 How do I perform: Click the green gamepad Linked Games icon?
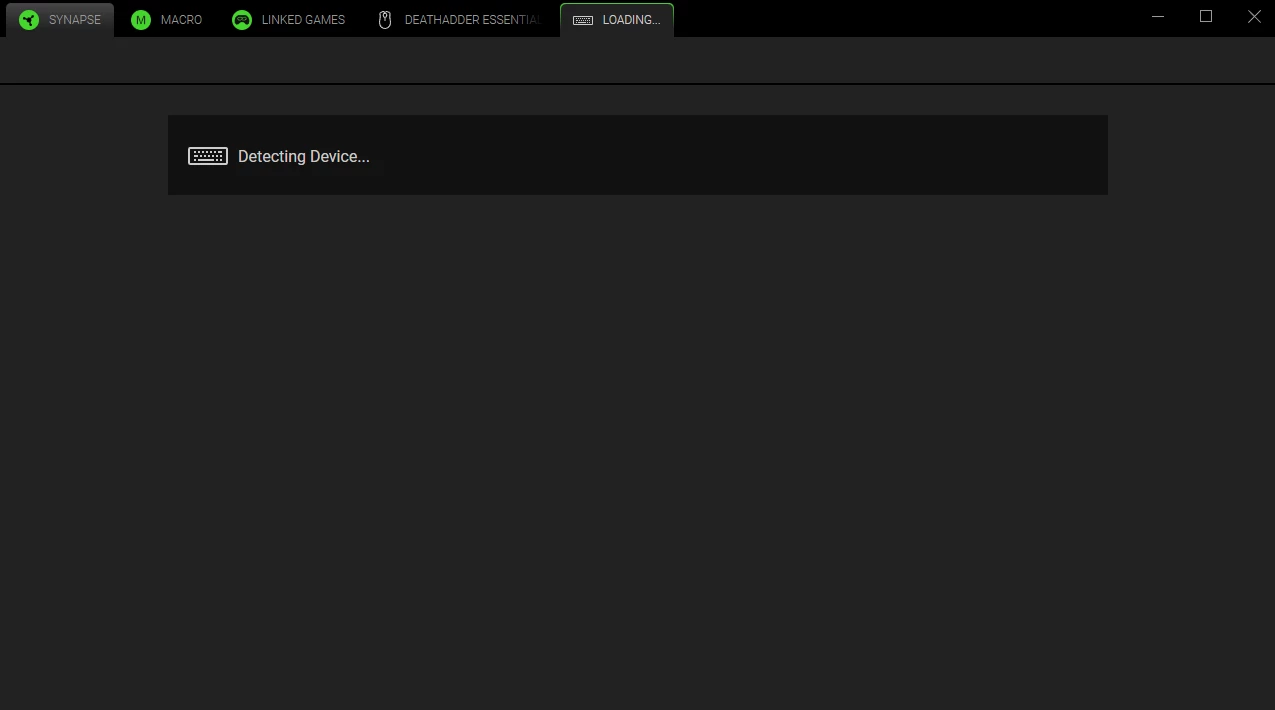242,20
